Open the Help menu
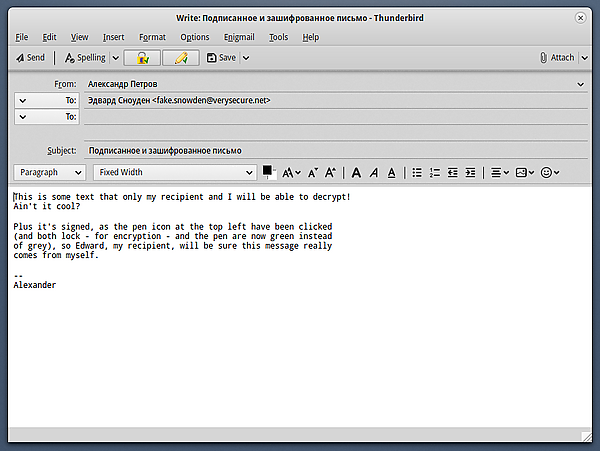Screen dimensions: 600x451 point(311,37)
